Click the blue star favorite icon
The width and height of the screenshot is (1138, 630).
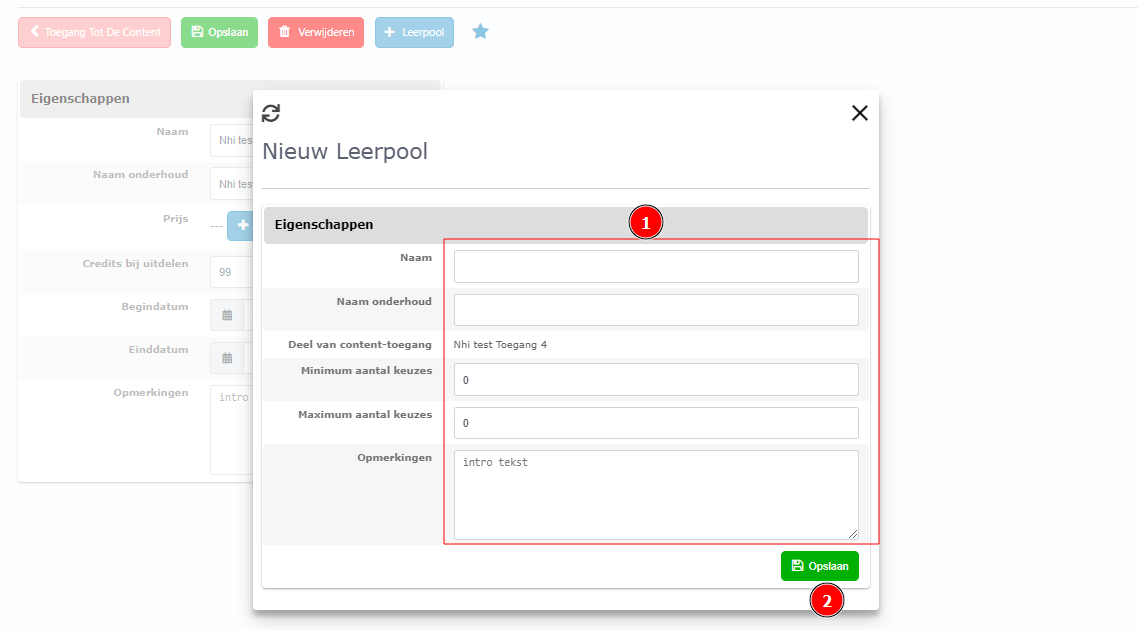pos(480,32)
